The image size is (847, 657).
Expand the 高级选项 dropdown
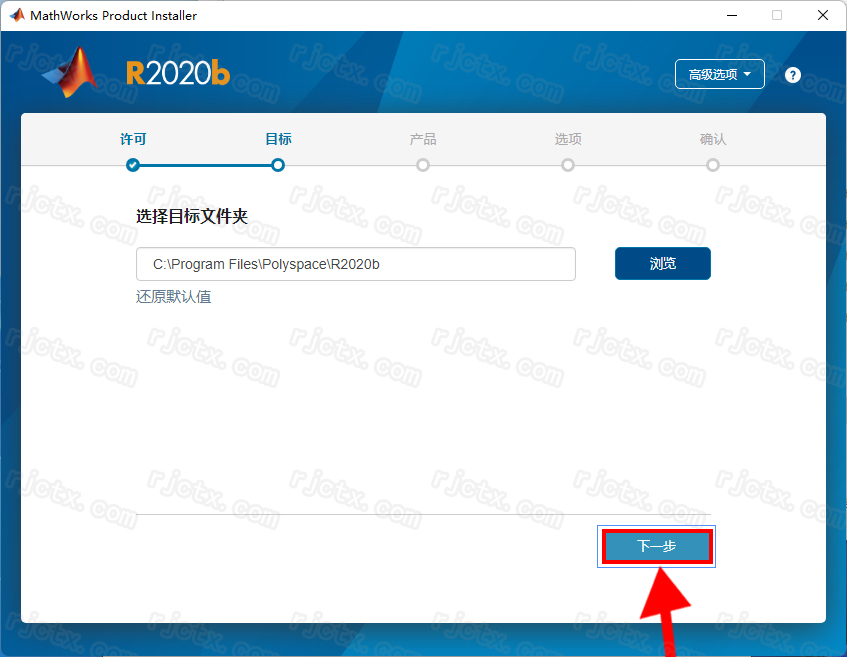(720, 75)
